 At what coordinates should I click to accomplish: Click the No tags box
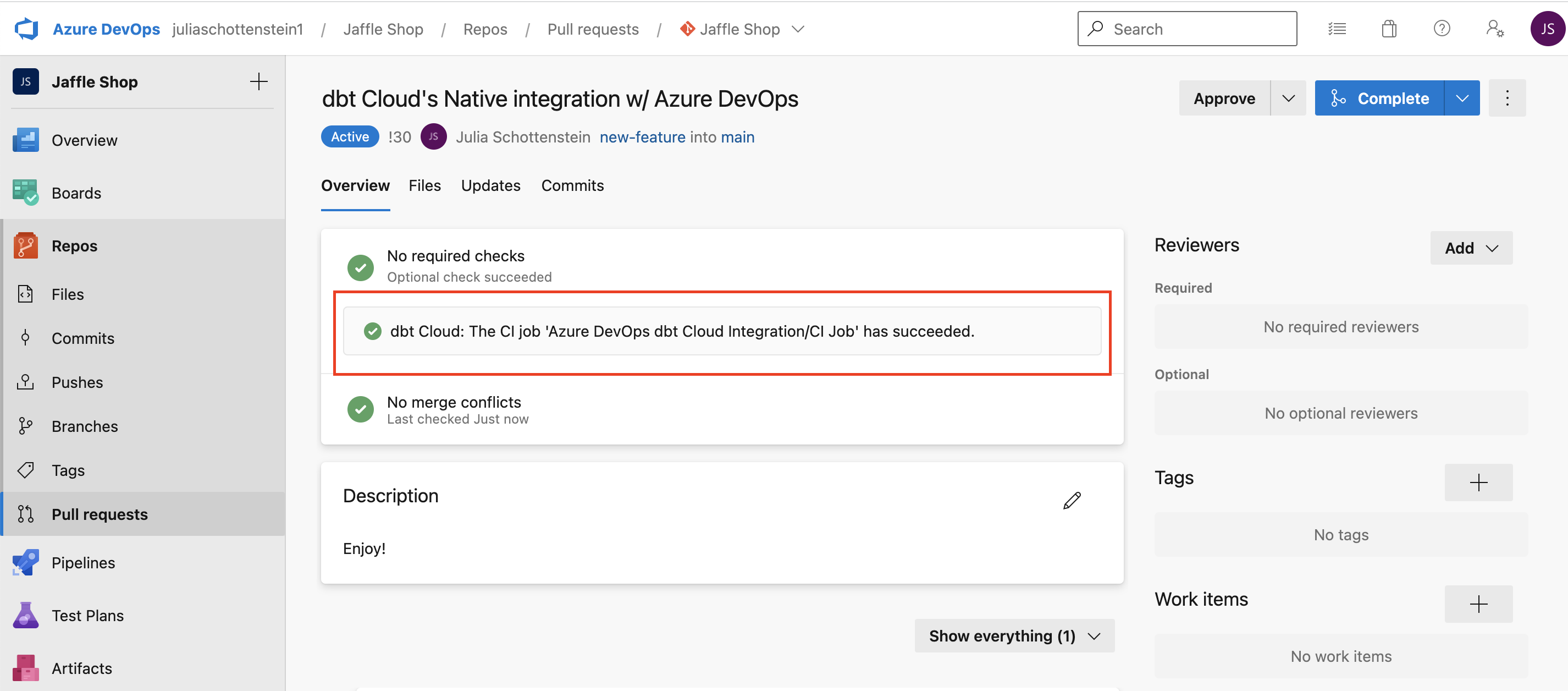[1341, 534]
